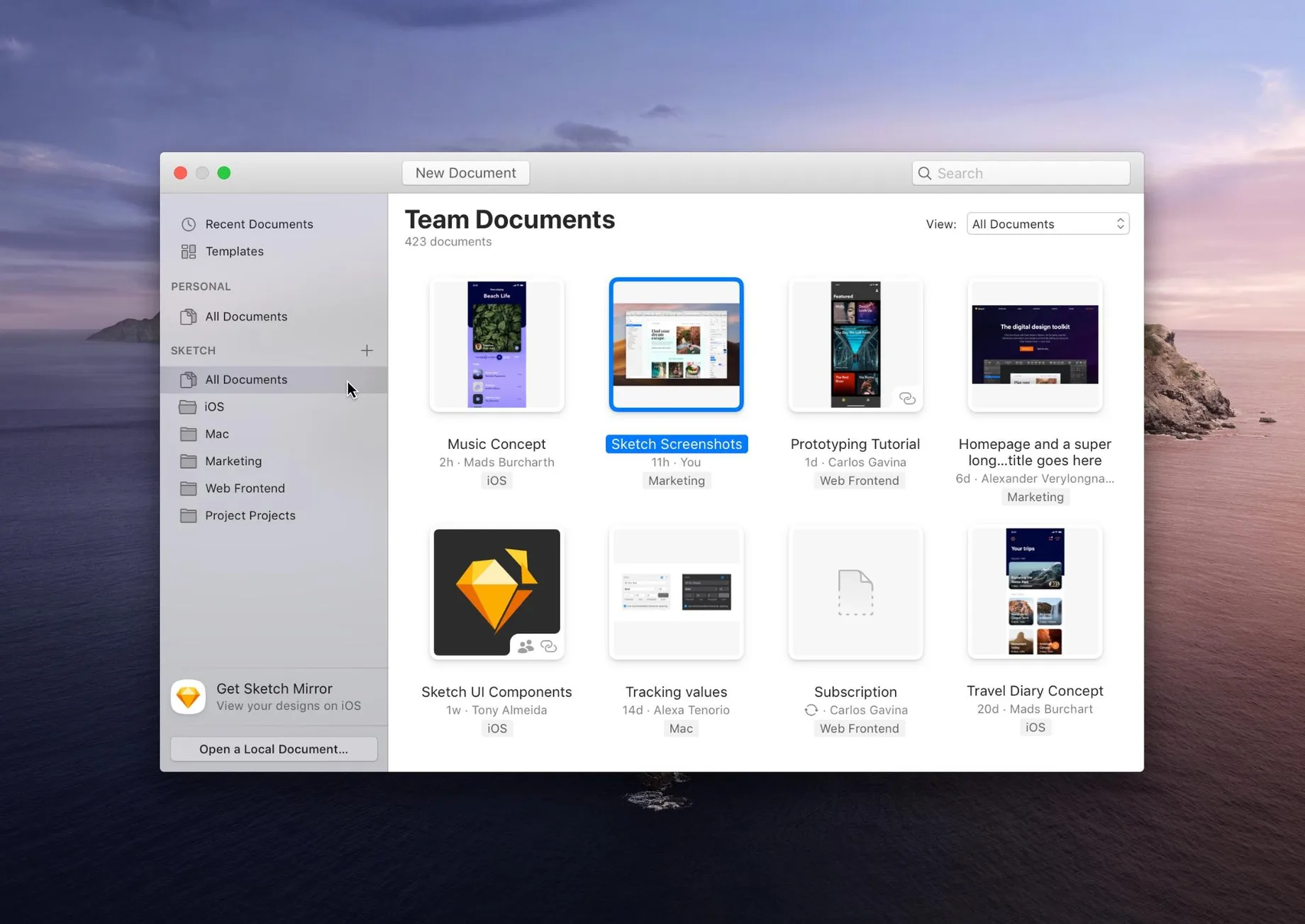1305x924 pixels.
Task: Click Marketing tag under Homepage document
Action: (1035, 497)
